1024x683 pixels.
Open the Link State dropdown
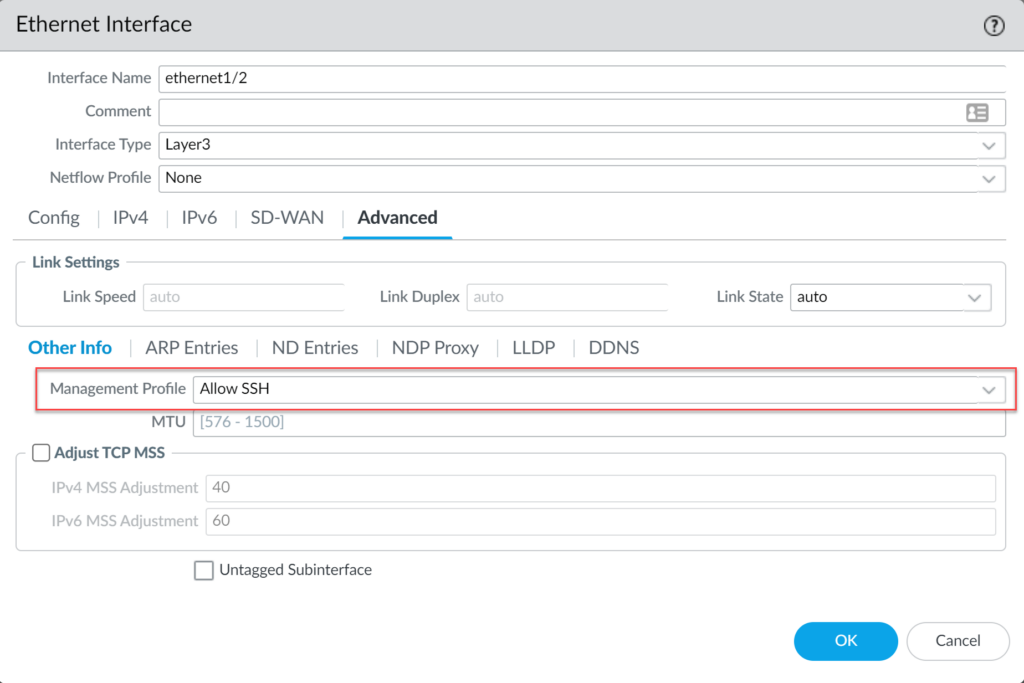tap(890, 297)
